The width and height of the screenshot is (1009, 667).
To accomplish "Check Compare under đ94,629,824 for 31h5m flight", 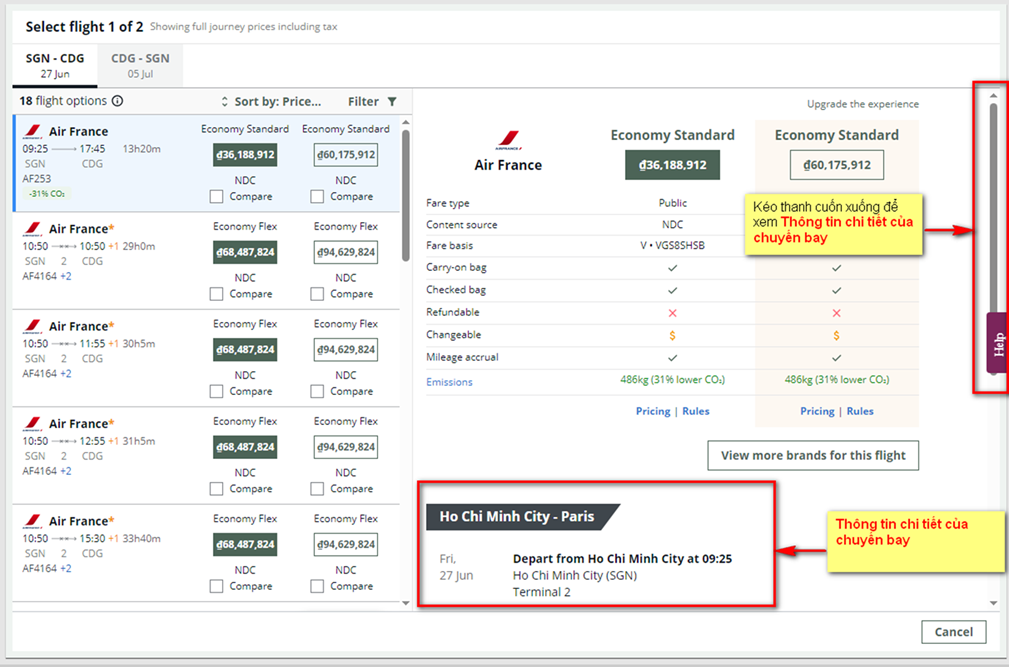I will click(317, 489).
